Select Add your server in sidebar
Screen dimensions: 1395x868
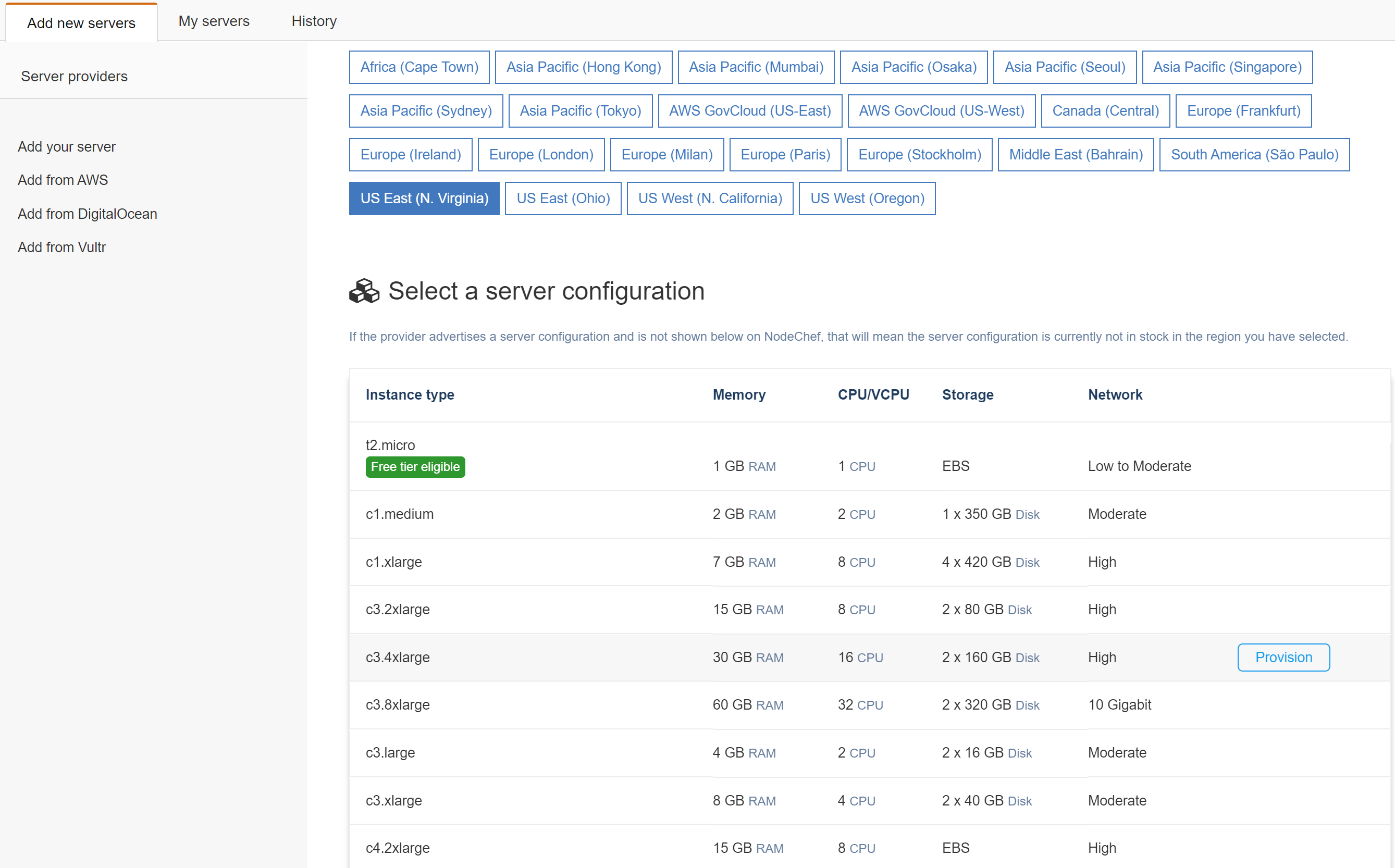point(67,146)
